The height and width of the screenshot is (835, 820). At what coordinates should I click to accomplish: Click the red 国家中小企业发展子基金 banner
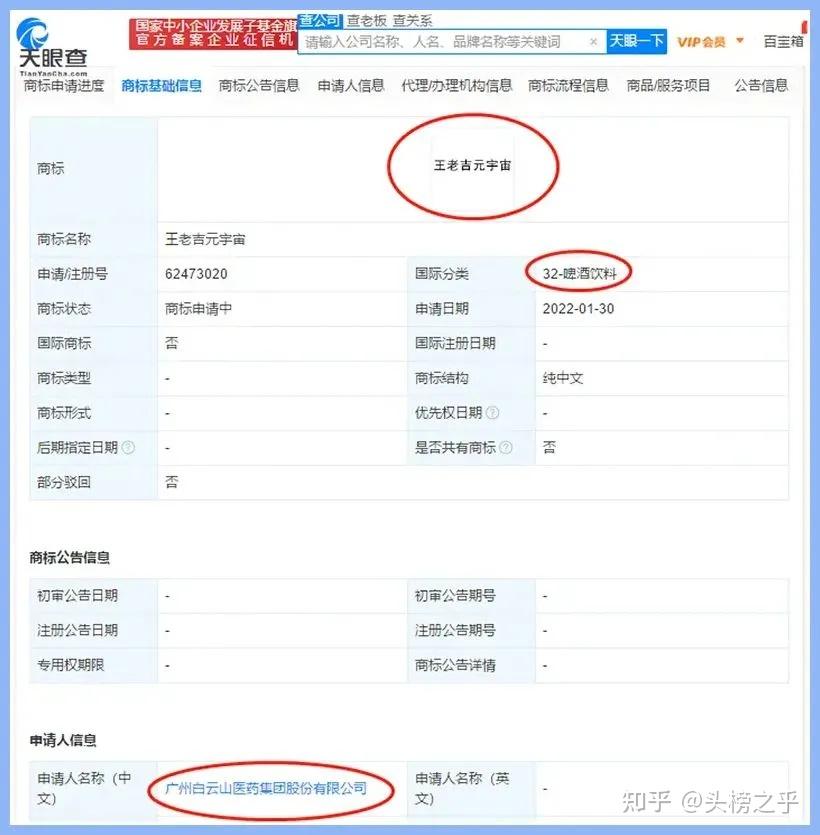[x=213, y=34]
